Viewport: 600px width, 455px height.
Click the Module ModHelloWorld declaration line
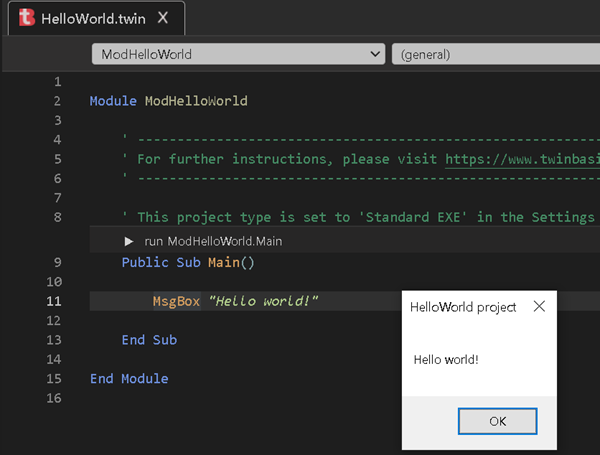[169, 101]
